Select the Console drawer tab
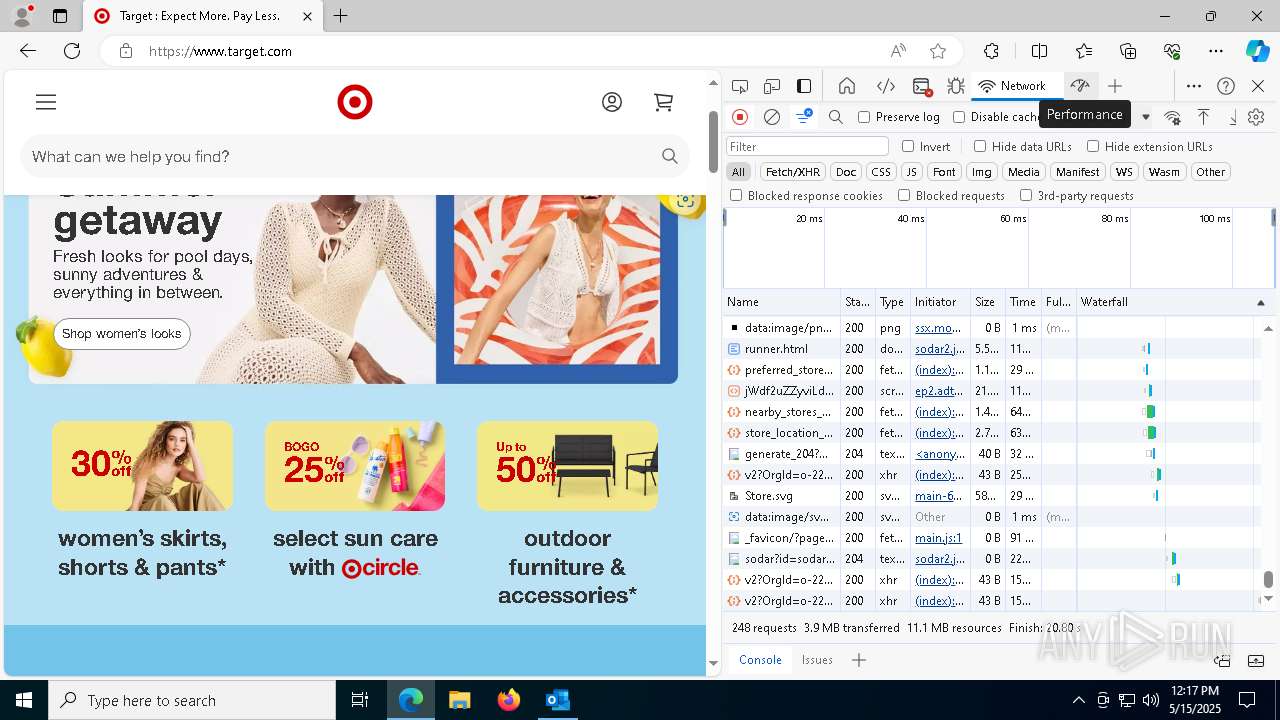 [760, 660]
